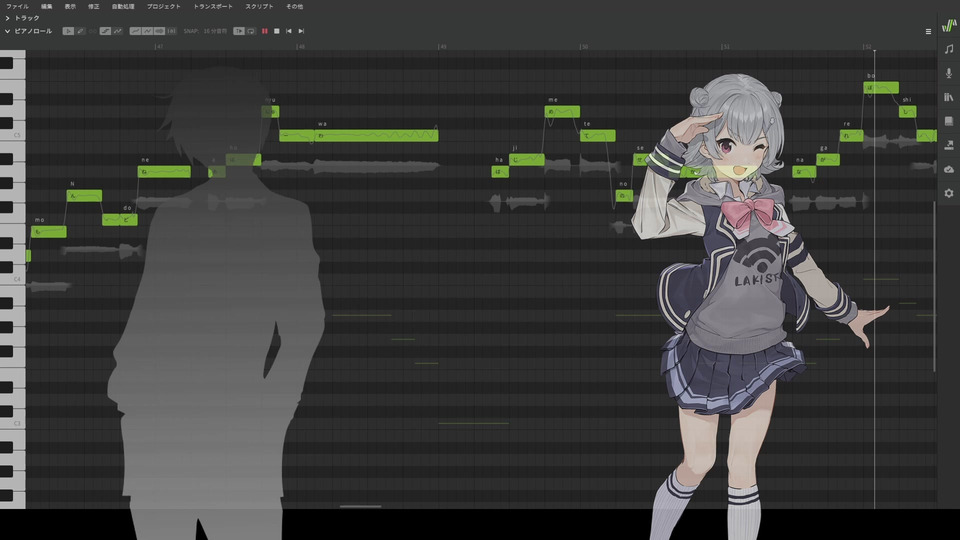Click measure 50 on the ruler
This screenshot has width=960, height=540.
[x=584, y=47]
